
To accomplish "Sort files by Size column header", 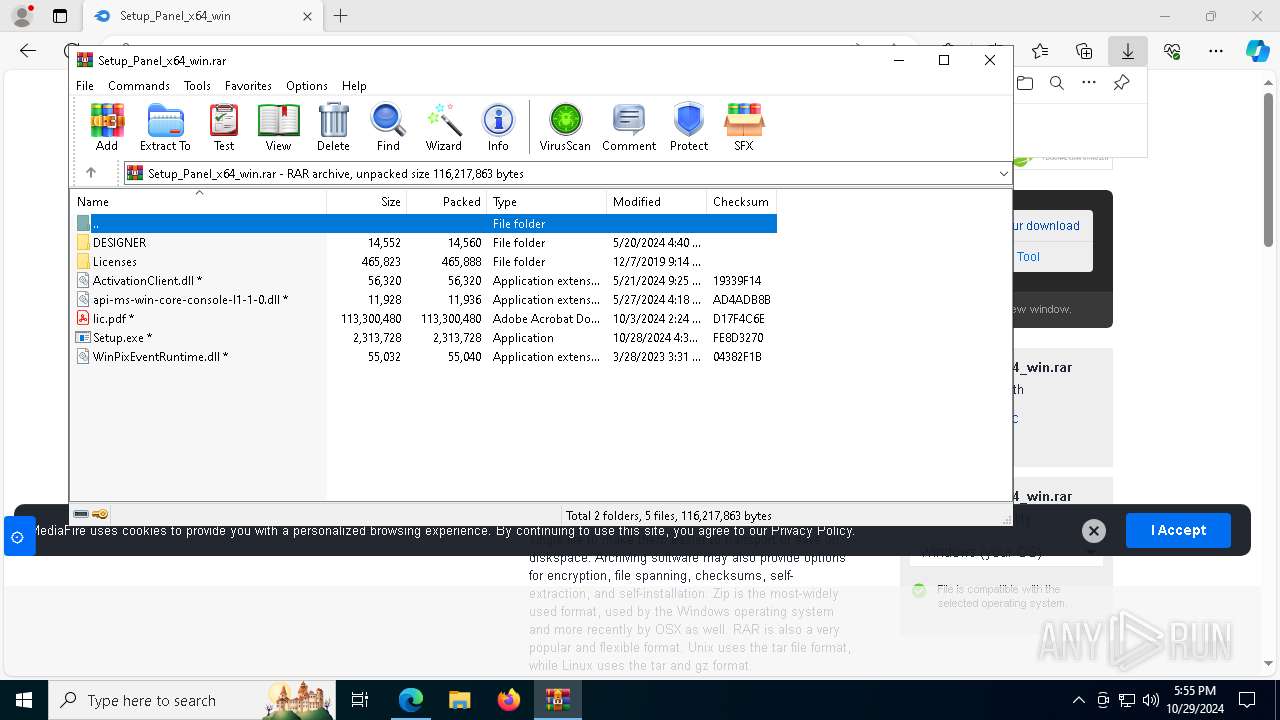I will [367, 201].
